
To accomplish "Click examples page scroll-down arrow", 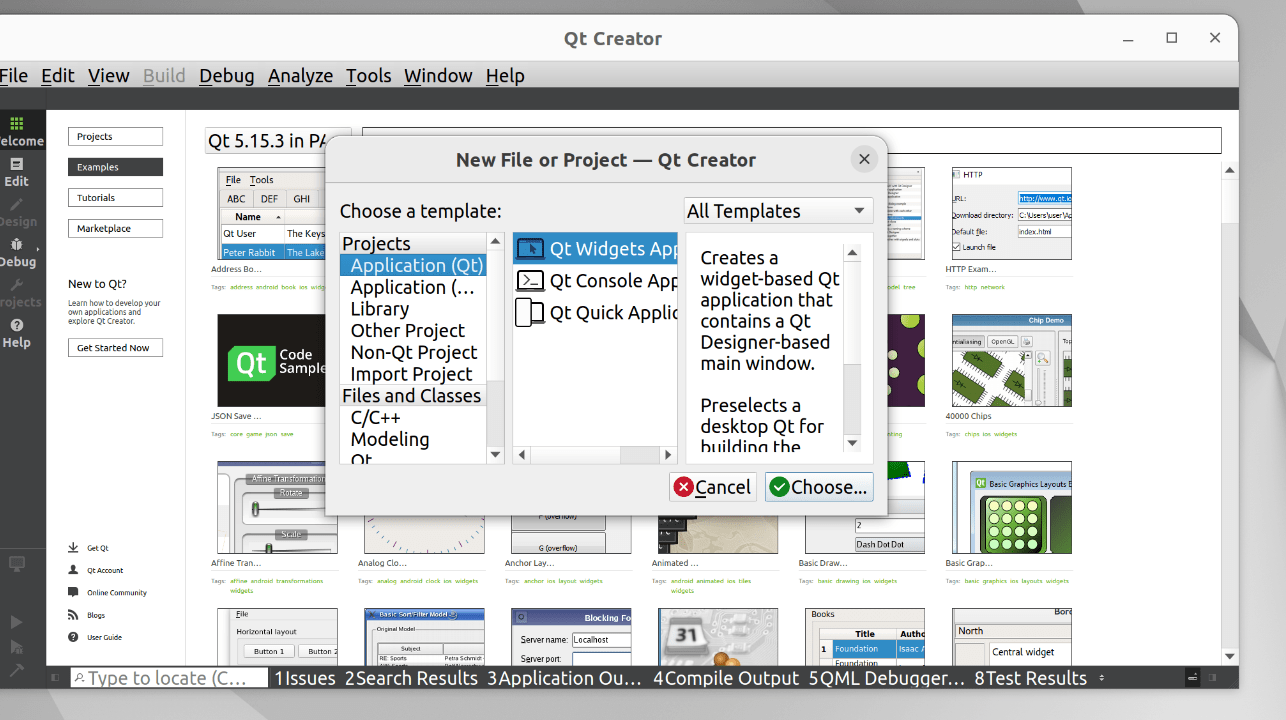I will (1230, 657).
